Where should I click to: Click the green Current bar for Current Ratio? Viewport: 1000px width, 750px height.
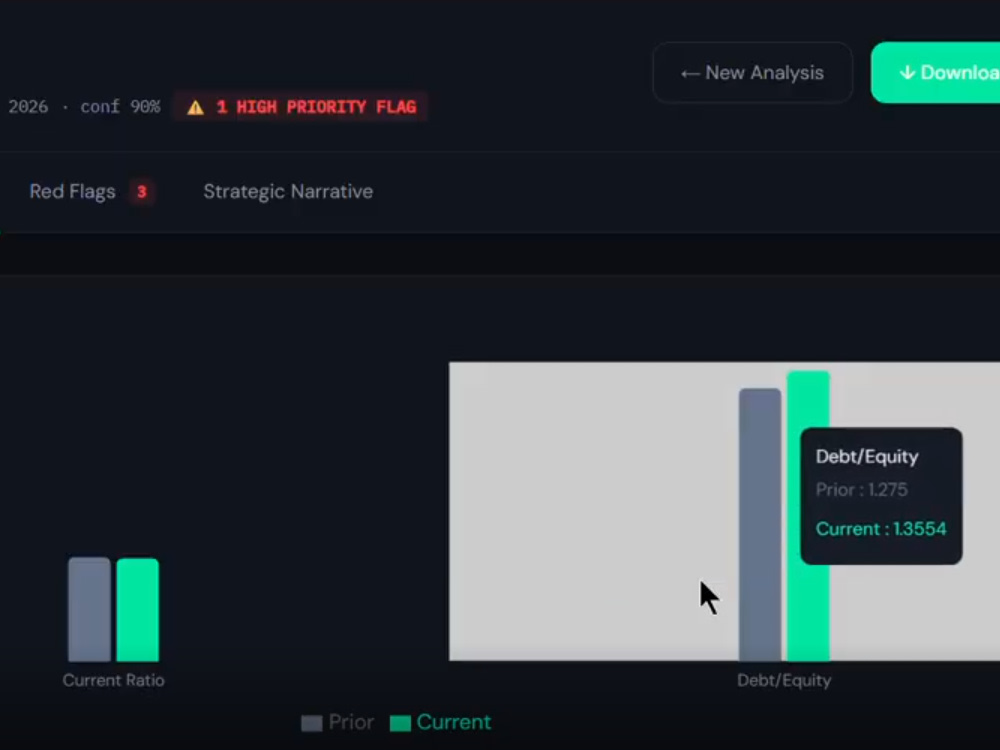coord(138,610)
